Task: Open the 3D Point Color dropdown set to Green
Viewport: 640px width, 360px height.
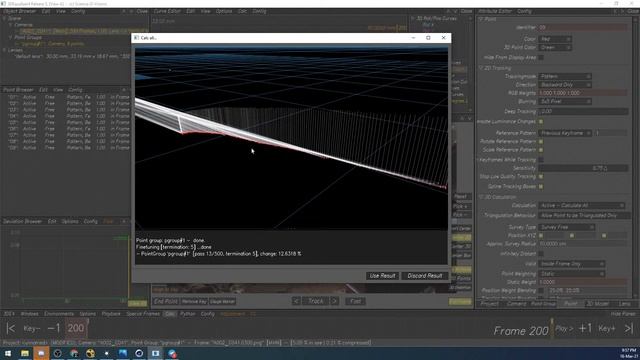Action: pyautogui.click(x=554, y=47)
